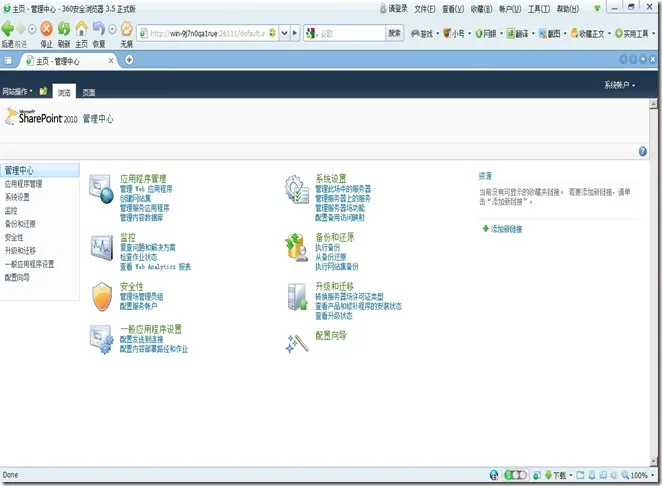
Task: Expand the back history dropdown arrow
Action: (x=32, y=29)
